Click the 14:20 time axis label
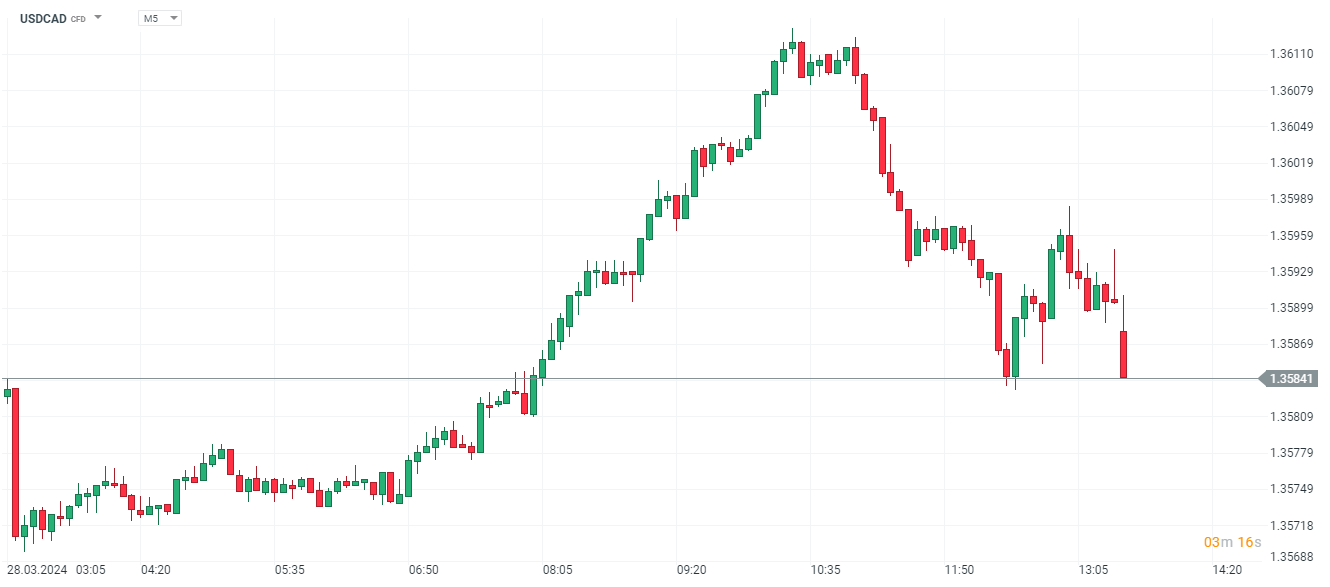The image size is (1330, 587). coord(1227,570)
